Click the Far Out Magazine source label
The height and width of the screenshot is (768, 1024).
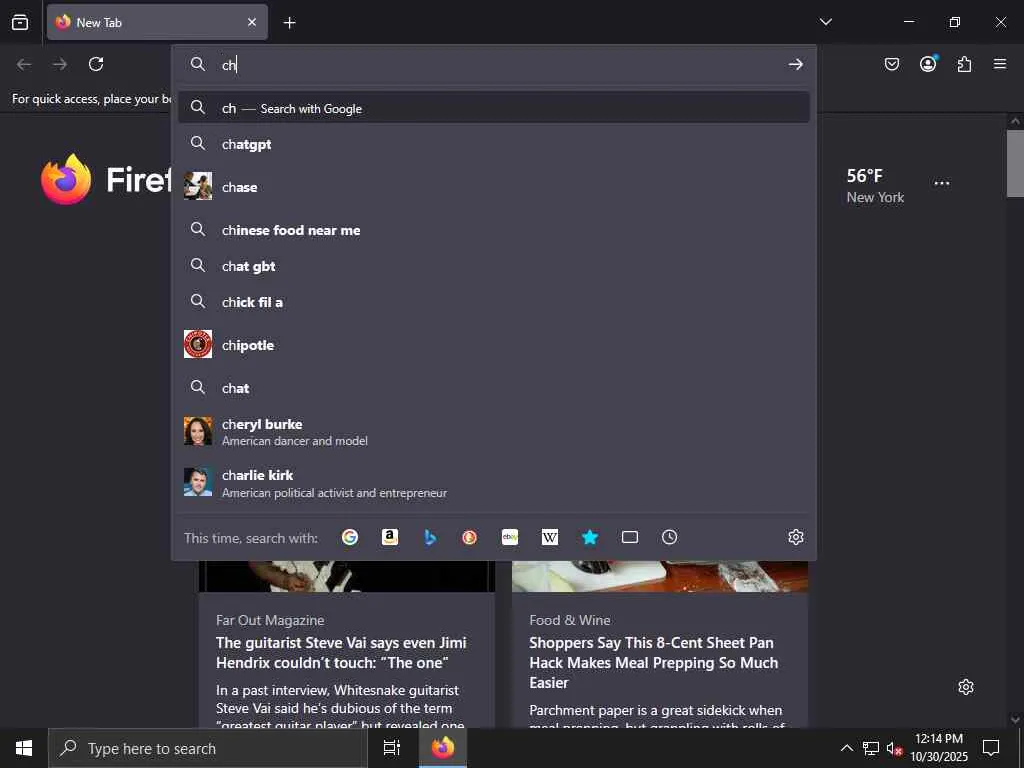(270, 620)
